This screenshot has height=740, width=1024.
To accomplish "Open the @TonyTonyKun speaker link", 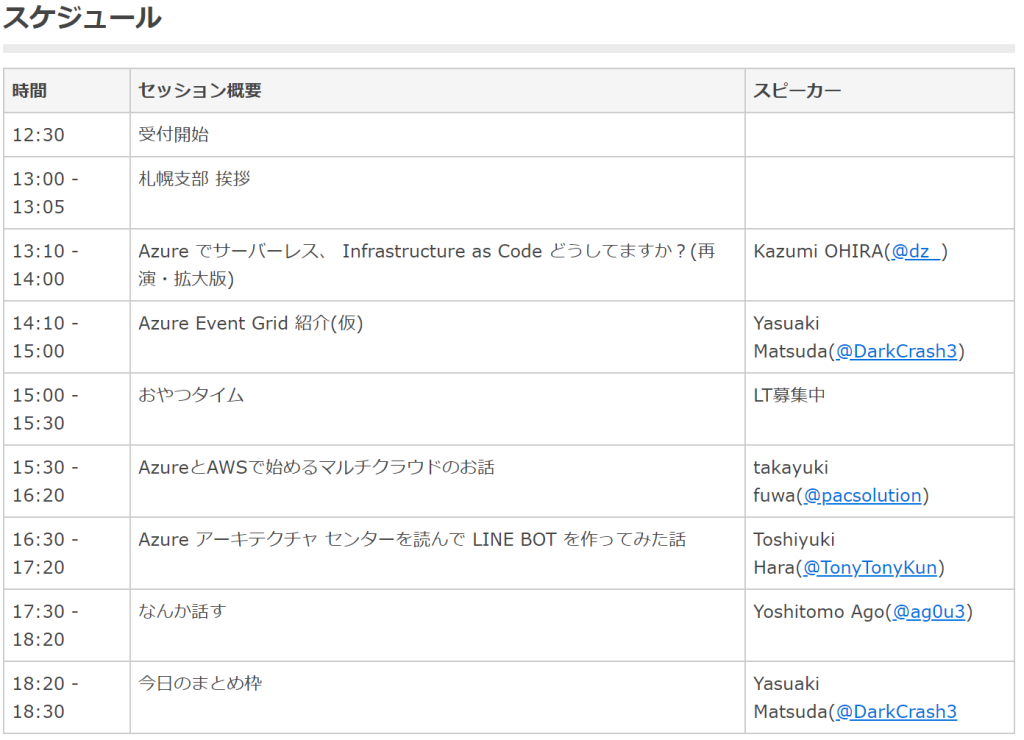I will [870, 568].
